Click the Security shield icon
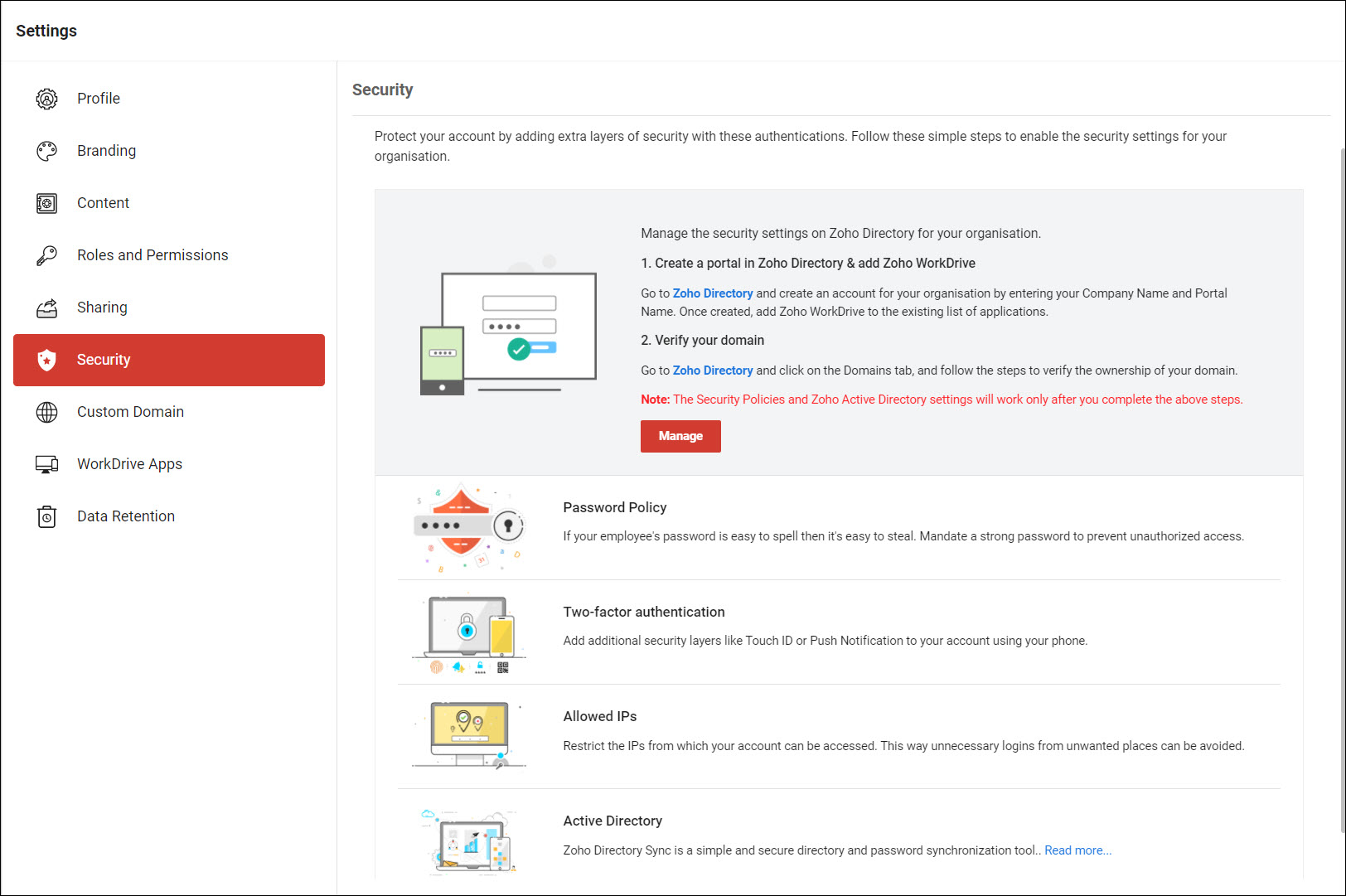The width and height of the screenshot is (1346, 896). 47,360
